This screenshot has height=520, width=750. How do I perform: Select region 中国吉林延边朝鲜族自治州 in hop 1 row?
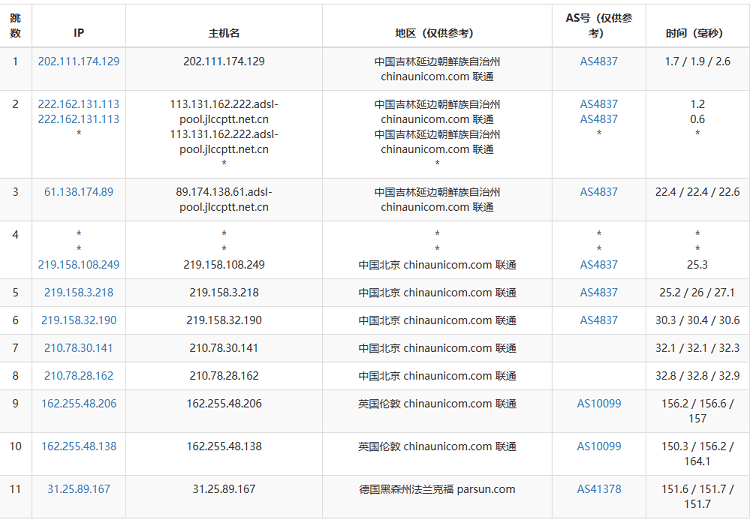(x=437, y=61)
